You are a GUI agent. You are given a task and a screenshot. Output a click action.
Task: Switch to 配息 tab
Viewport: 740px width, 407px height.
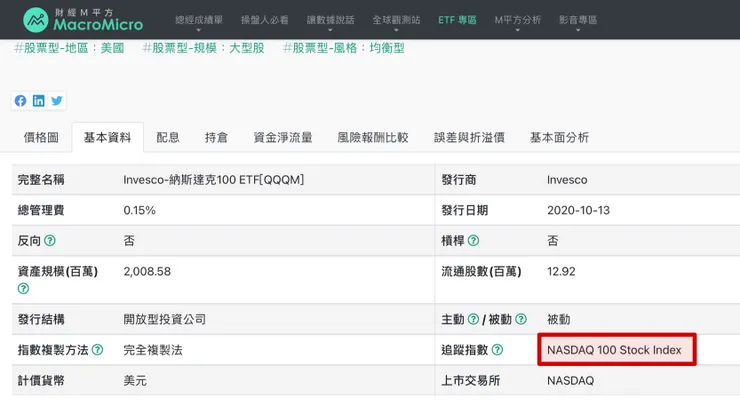pyautogui.click(x=168, y=137)
